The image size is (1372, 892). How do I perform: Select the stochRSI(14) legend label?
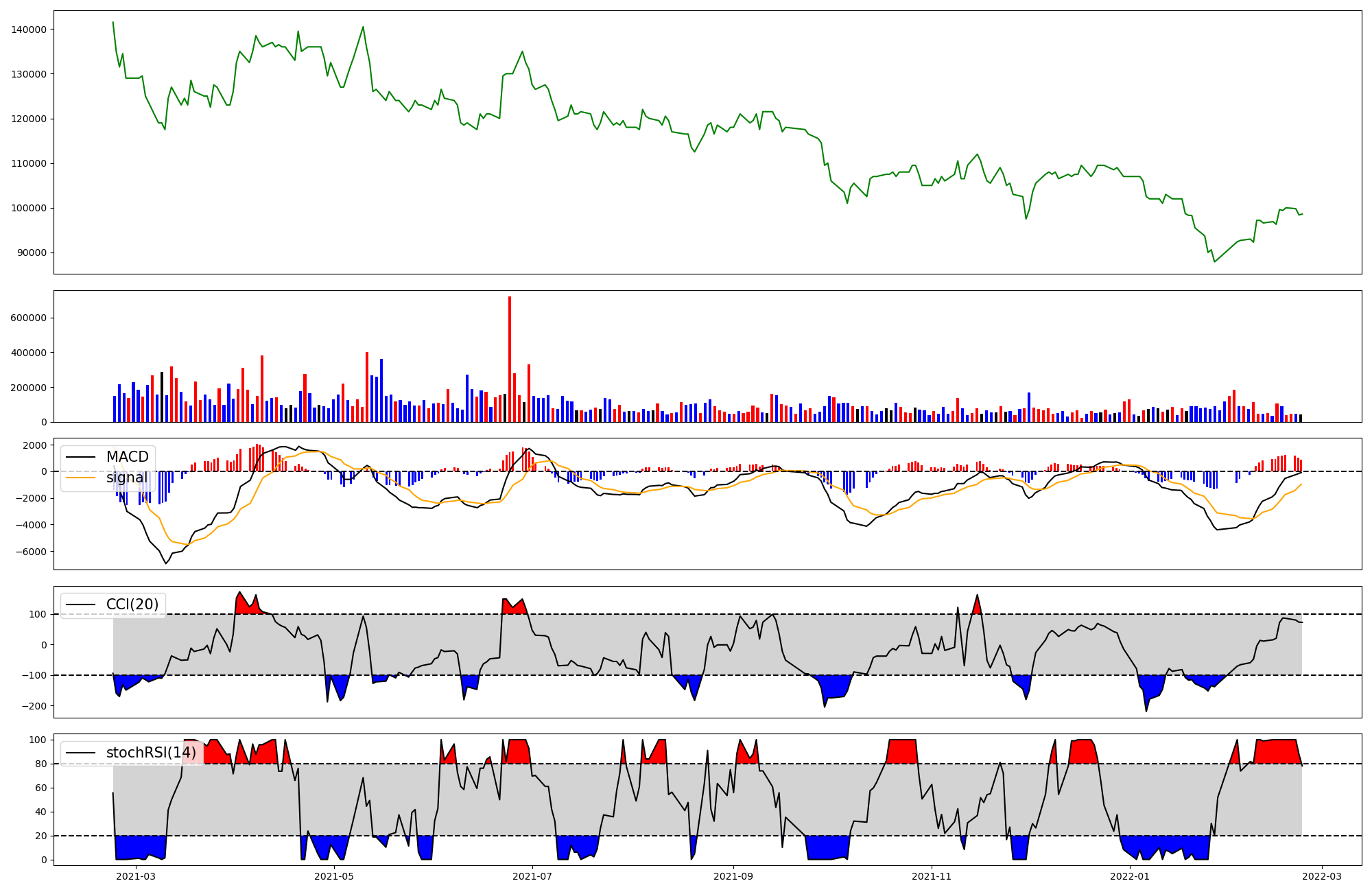[x=151, y=753]
